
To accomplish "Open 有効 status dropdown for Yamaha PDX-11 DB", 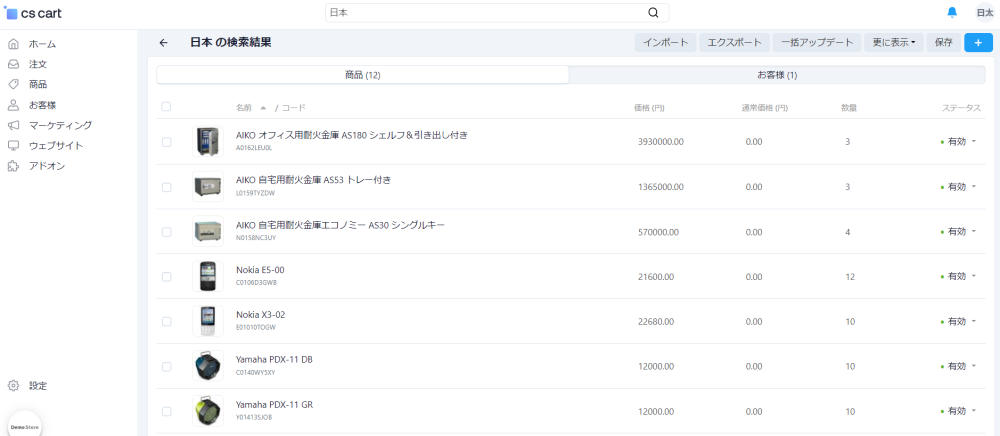I will 959,367.
